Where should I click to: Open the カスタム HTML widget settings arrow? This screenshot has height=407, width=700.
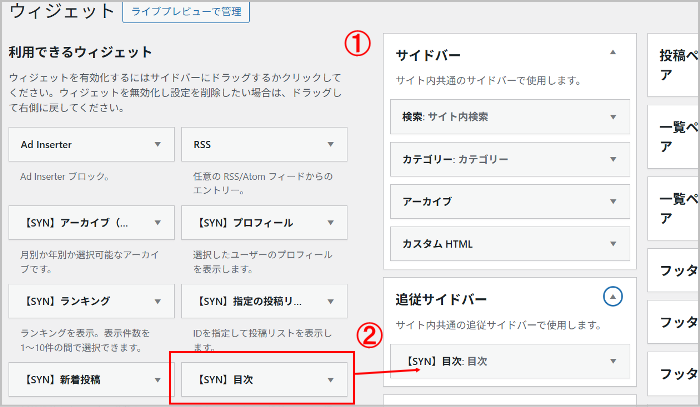tap(613, 244)
